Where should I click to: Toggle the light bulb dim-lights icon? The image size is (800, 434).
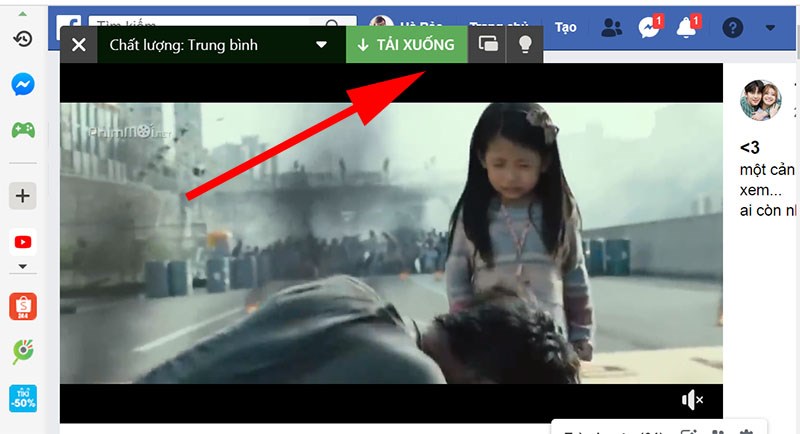click(525, 45)
